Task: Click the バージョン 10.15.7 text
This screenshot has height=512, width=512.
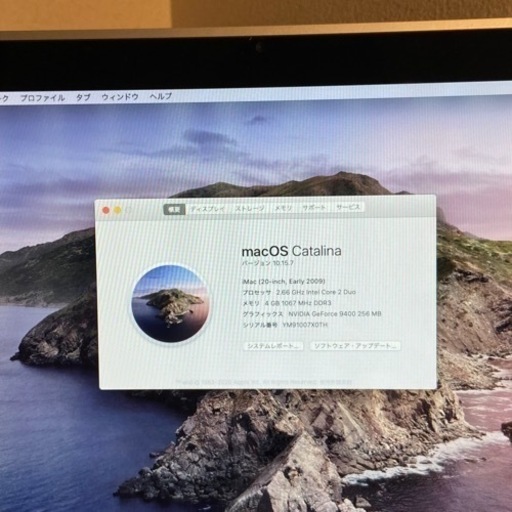Action: (x=268, y=263)
